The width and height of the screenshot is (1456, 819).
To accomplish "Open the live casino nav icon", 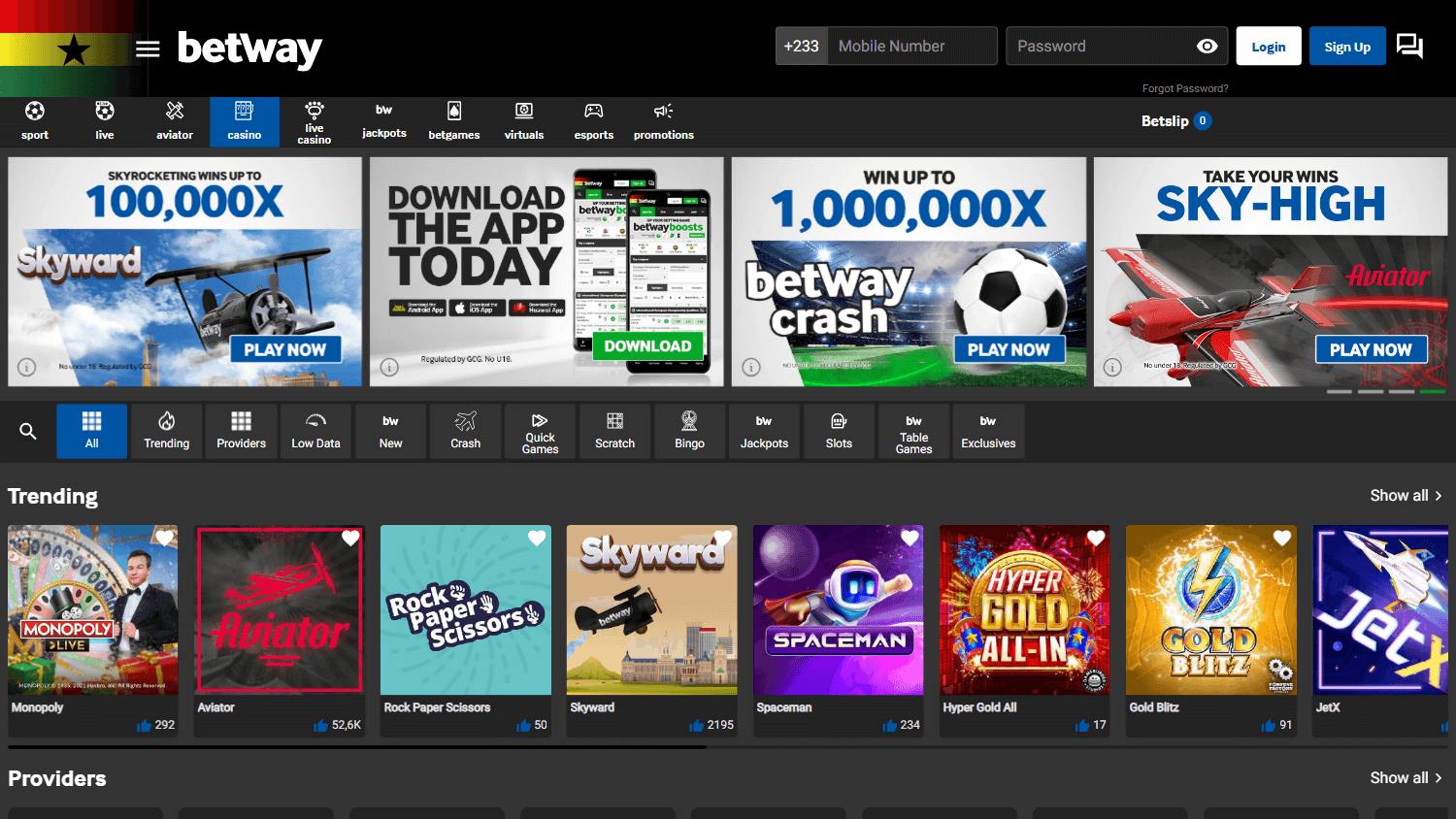I will [314, 109].
